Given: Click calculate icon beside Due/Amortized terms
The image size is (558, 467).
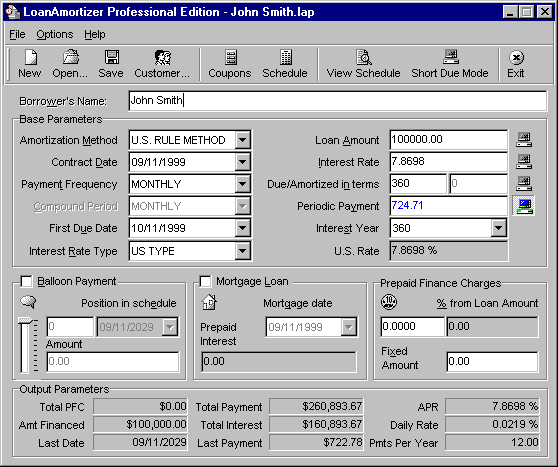Looking at the screenshot, I should click(x=524, y=184).
